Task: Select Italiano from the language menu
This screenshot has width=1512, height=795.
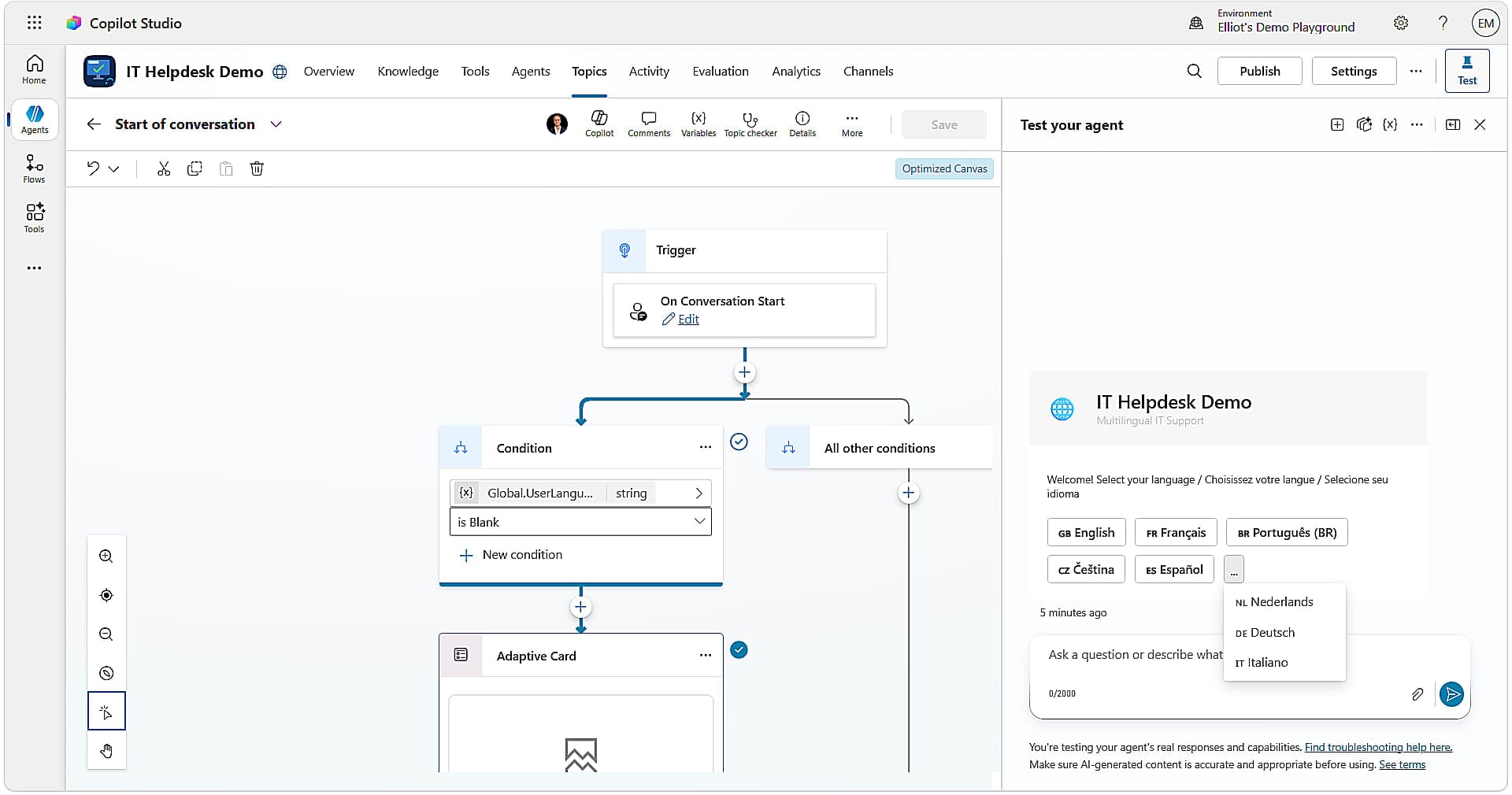Action: click(1284, 663)
